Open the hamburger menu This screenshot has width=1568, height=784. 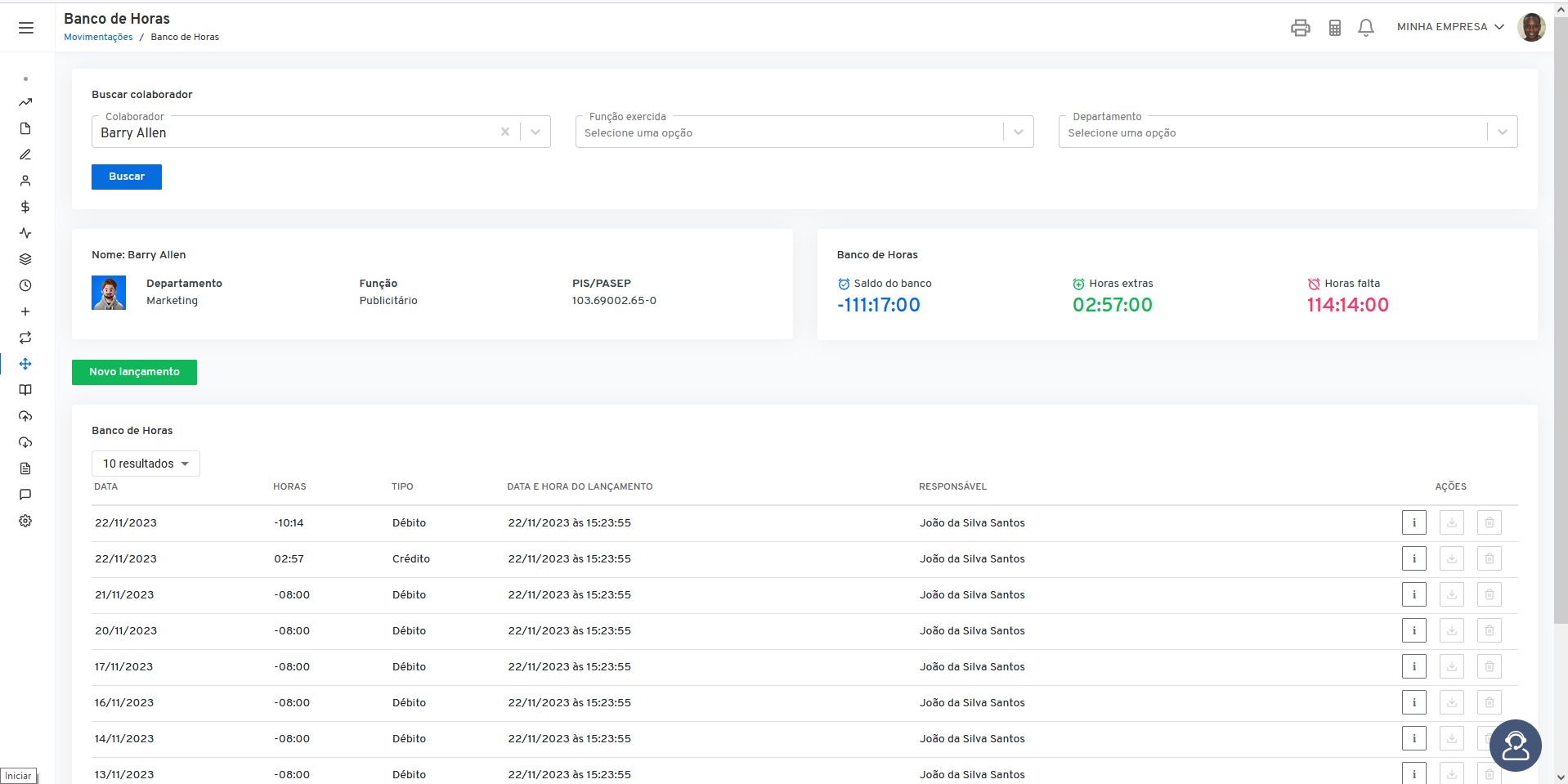26,28
